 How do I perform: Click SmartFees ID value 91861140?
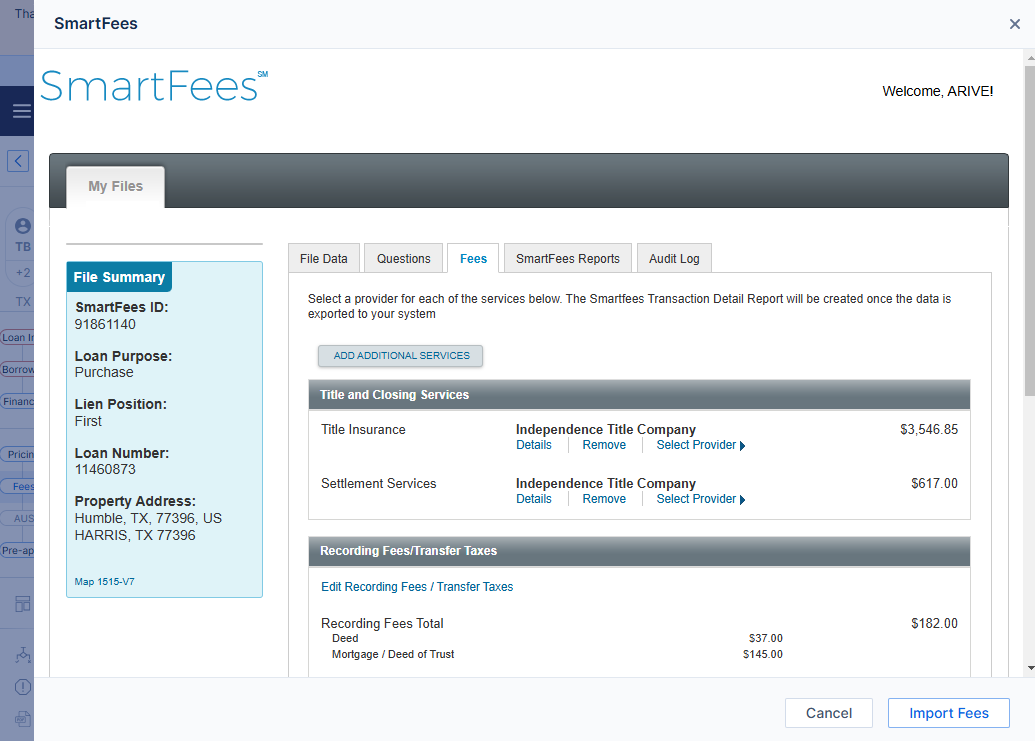pos(105,324)
